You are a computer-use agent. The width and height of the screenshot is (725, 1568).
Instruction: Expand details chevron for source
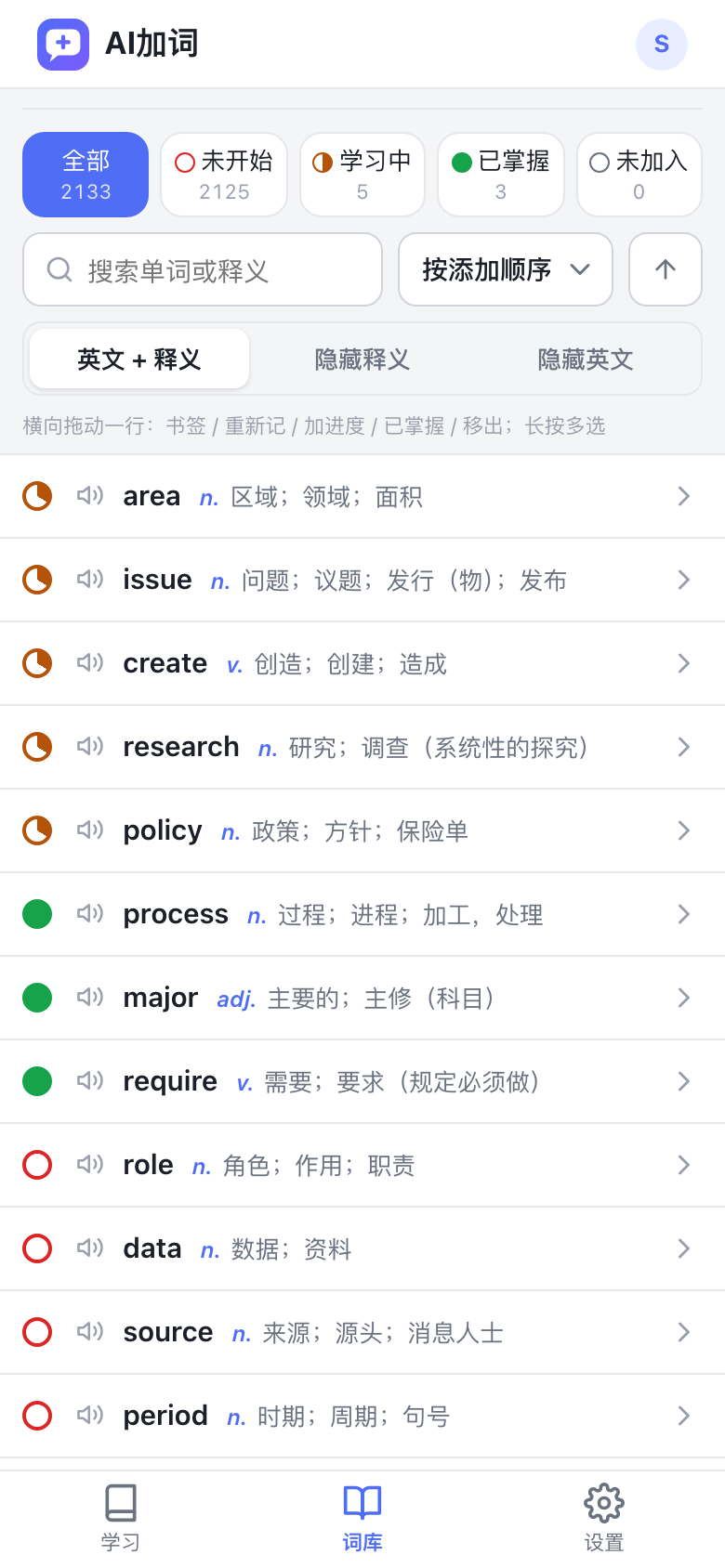coord(684,1332)
